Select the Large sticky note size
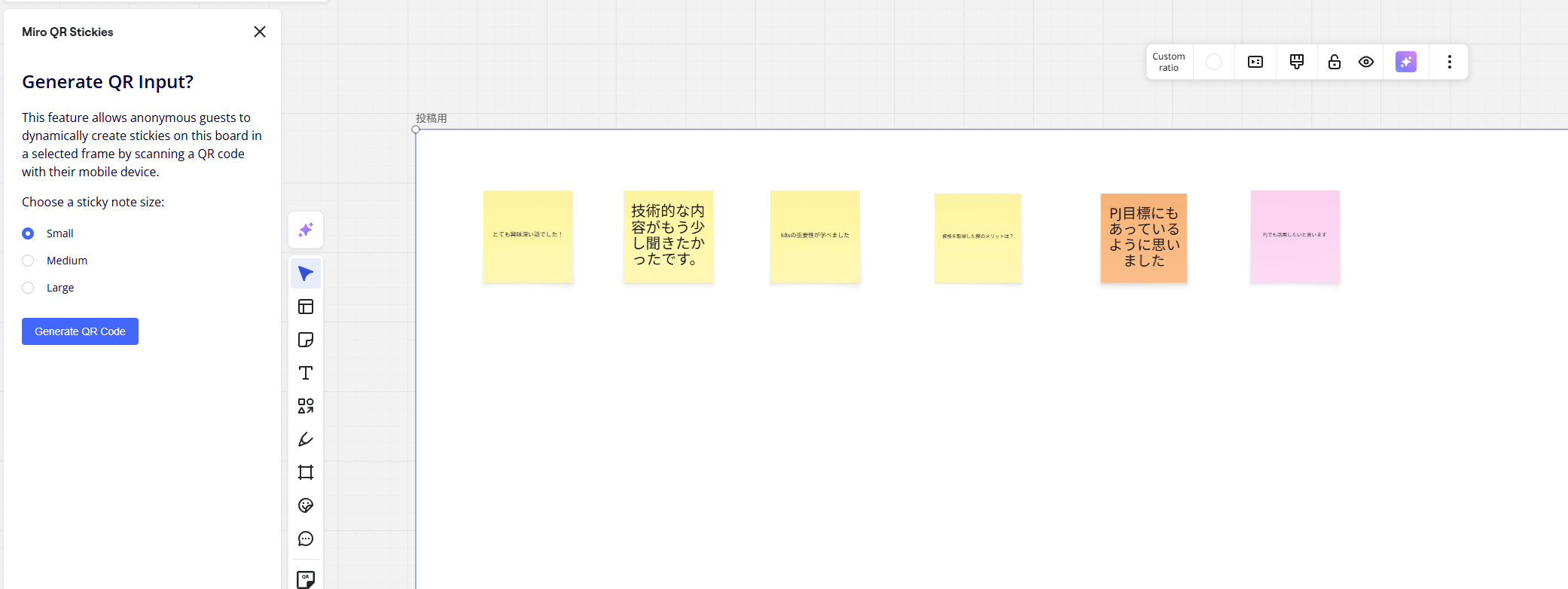Viewport: 1568px width, 589px height. tap(28, 288)
